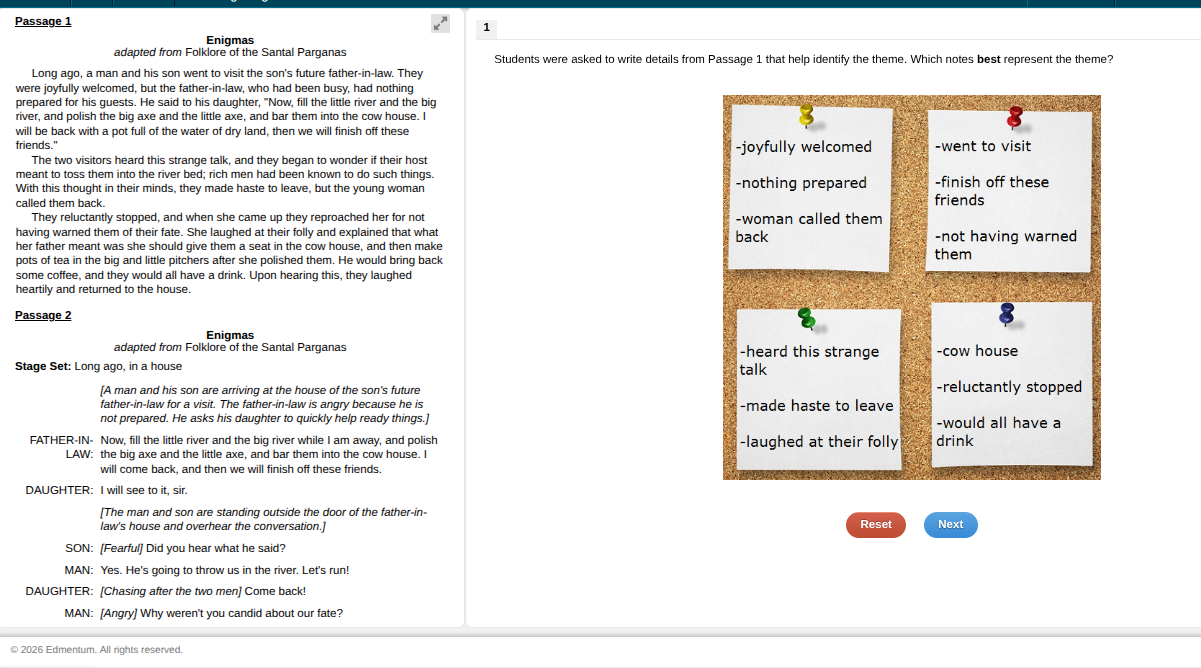The image size is (1201, 668).
Task: Click the yellow pushpin on the corkboard
Action: click(x=807, y=117)
